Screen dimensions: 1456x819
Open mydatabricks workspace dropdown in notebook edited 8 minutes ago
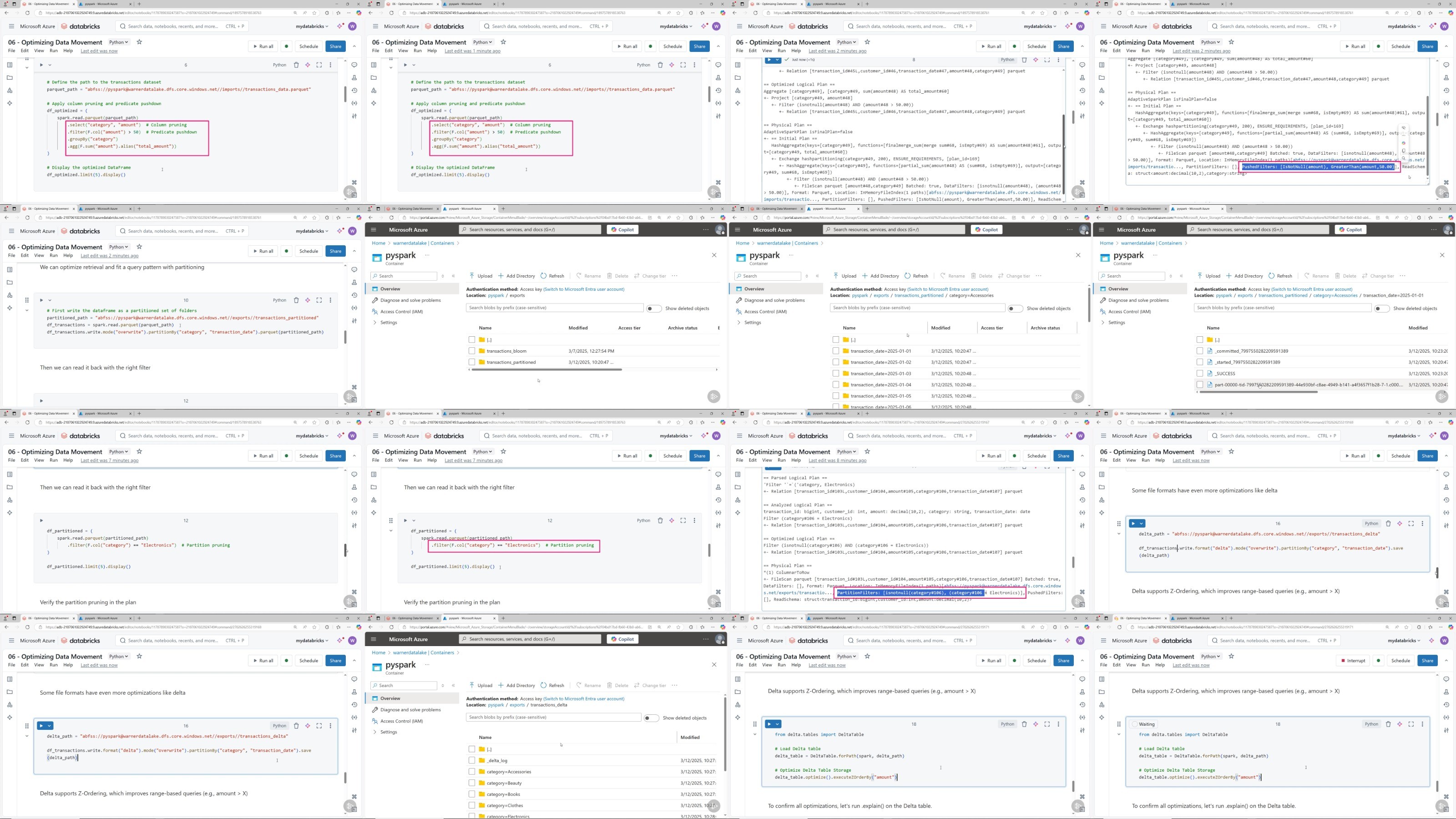[1039, 436]
